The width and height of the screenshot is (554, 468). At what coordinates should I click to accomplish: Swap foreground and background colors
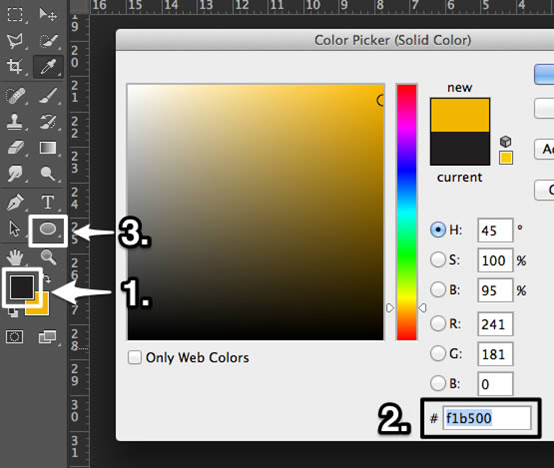tap(47, 279)
